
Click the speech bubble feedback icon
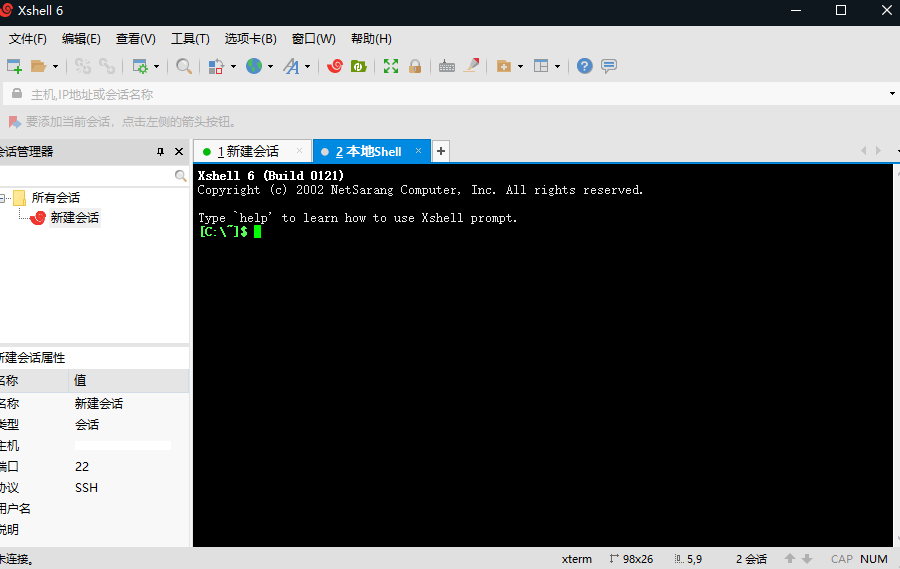(609, 66)
